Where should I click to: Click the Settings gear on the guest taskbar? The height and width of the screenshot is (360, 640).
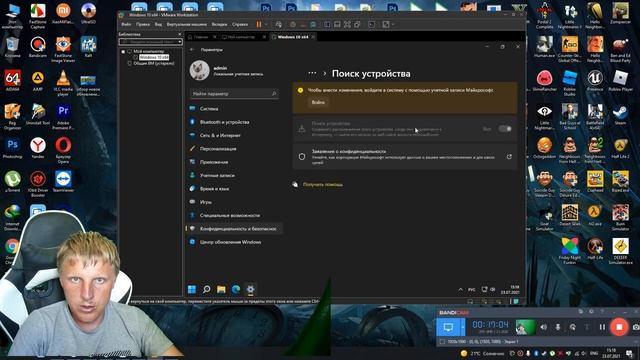pyautogui.click(x=251, y=289)
